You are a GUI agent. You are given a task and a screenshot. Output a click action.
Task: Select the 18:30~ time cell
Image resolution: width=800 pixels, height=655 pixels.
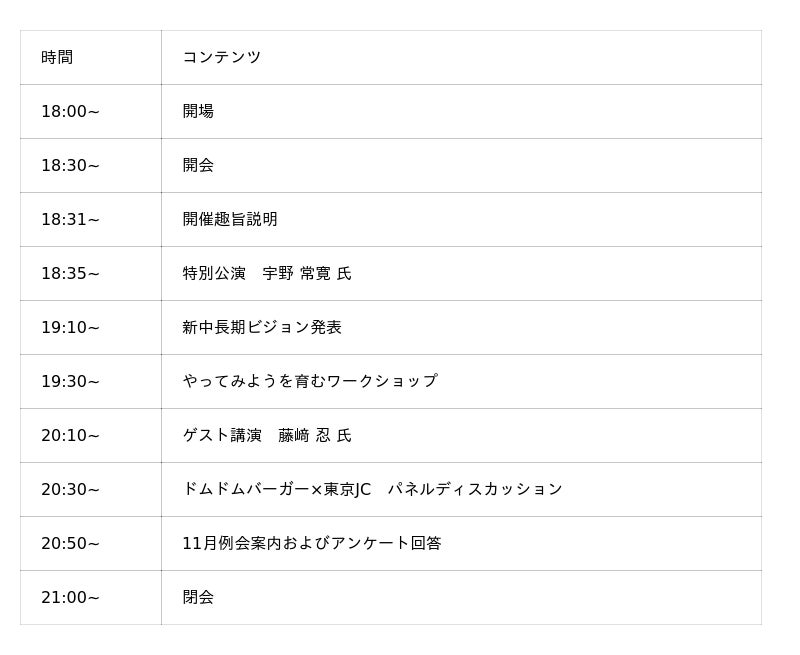tap(70, 166)
